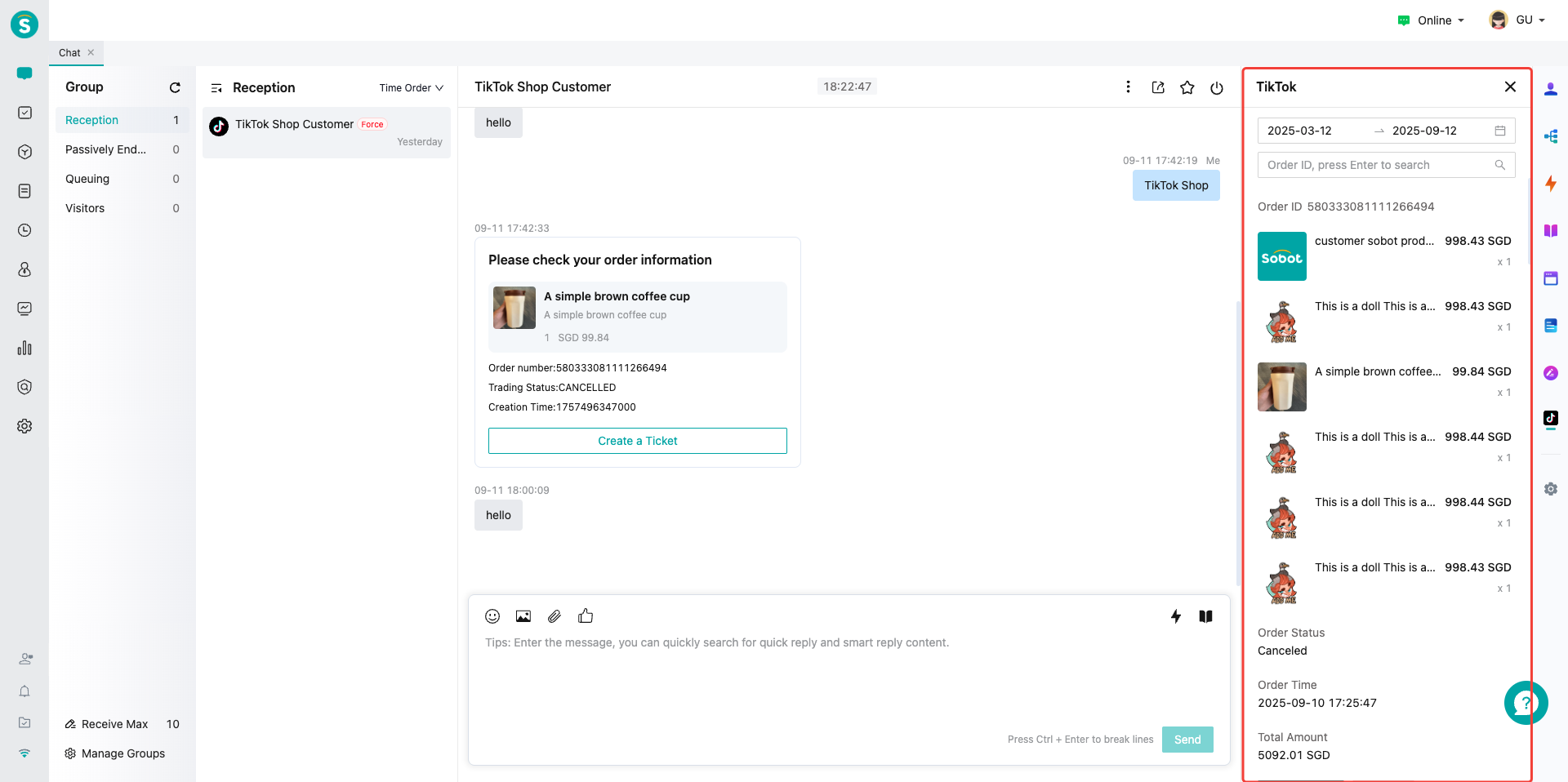The height and width of the screenshot is (782, 1568).
Task: Click the star icon in chat header
Action: pyautogui.click(x=1187, y=87)
